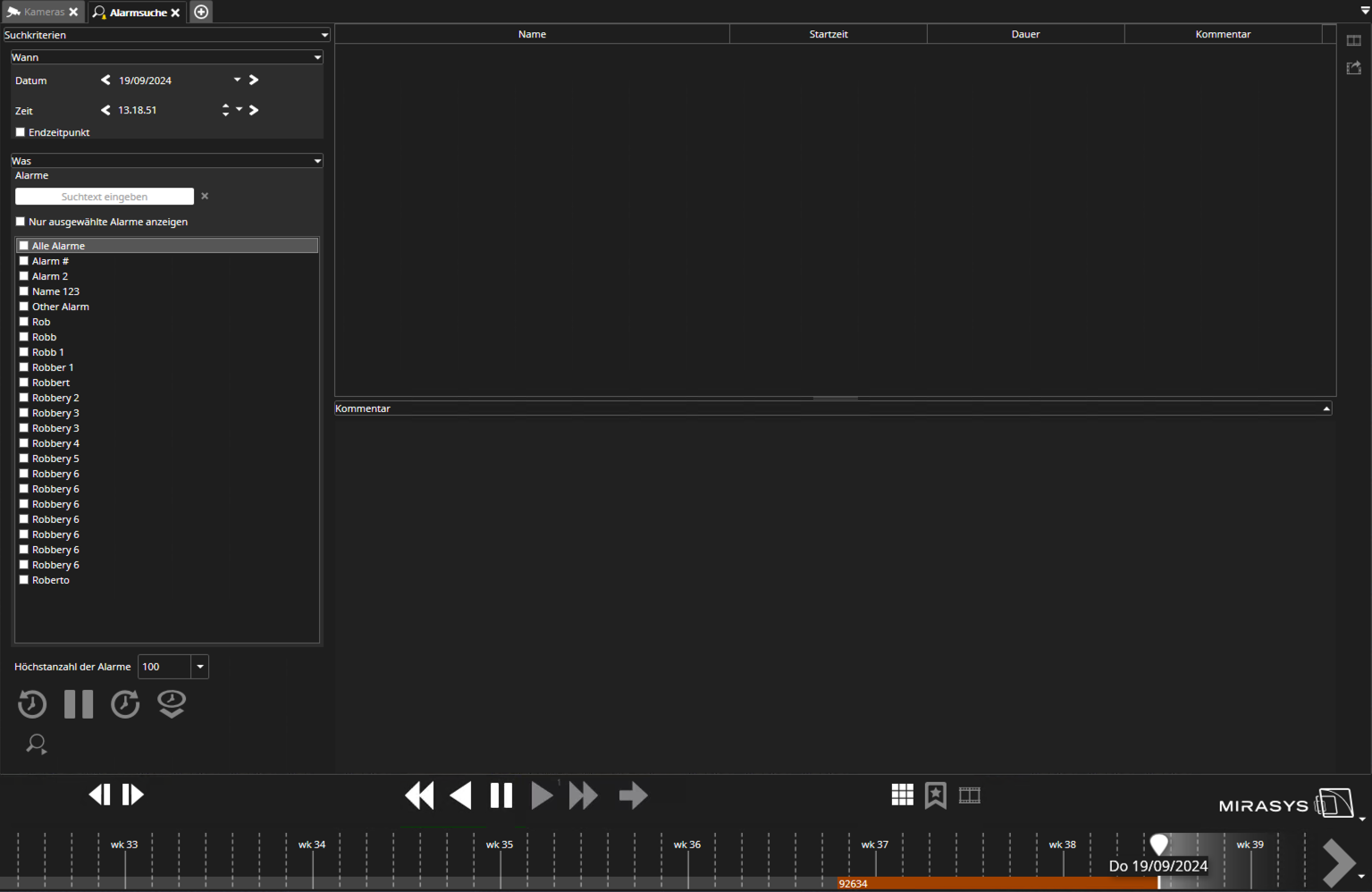Screen dimensions: 1372x892
Task: Click the fast forward playback button
Action: tap(584, 795)
